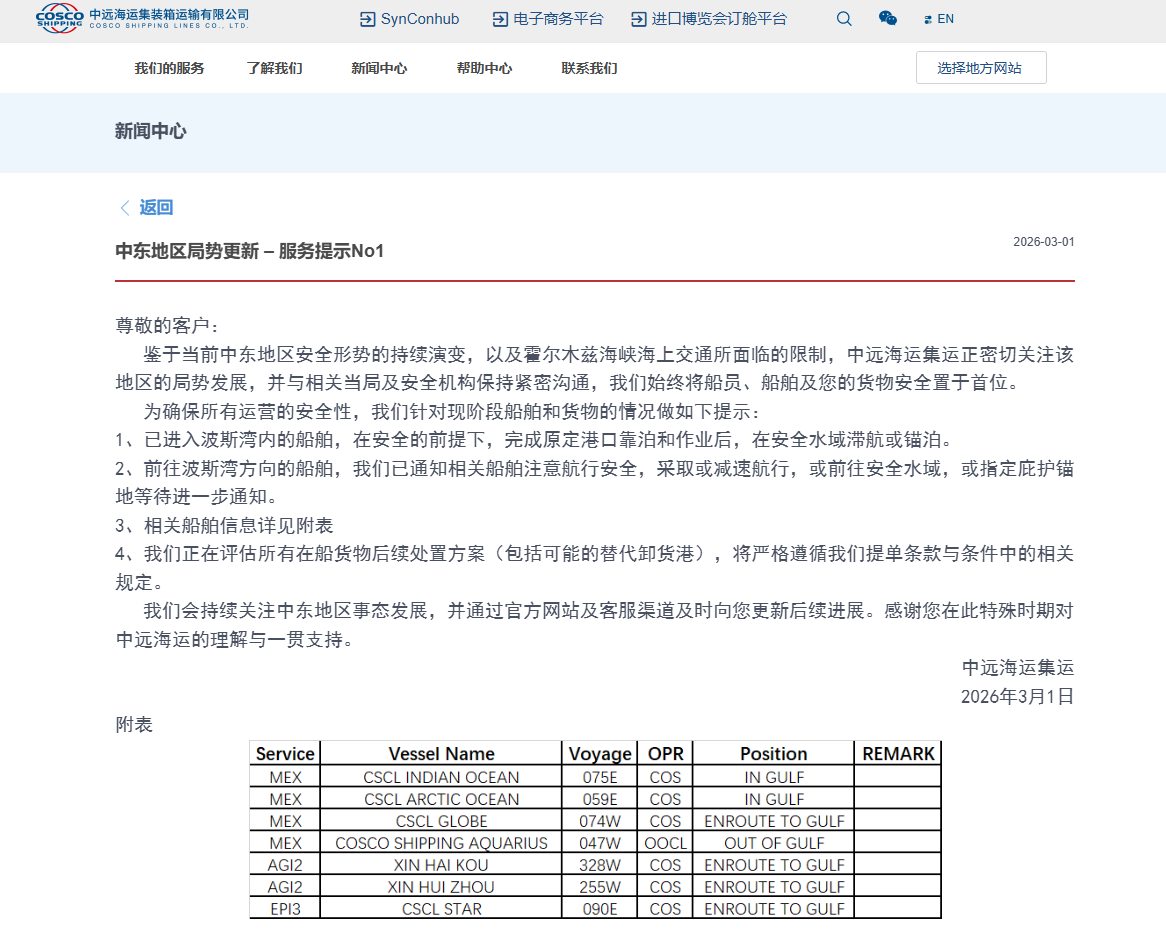Click Vessel Name column header
Screen dimensions: 1166x939
tap(441, 753)
